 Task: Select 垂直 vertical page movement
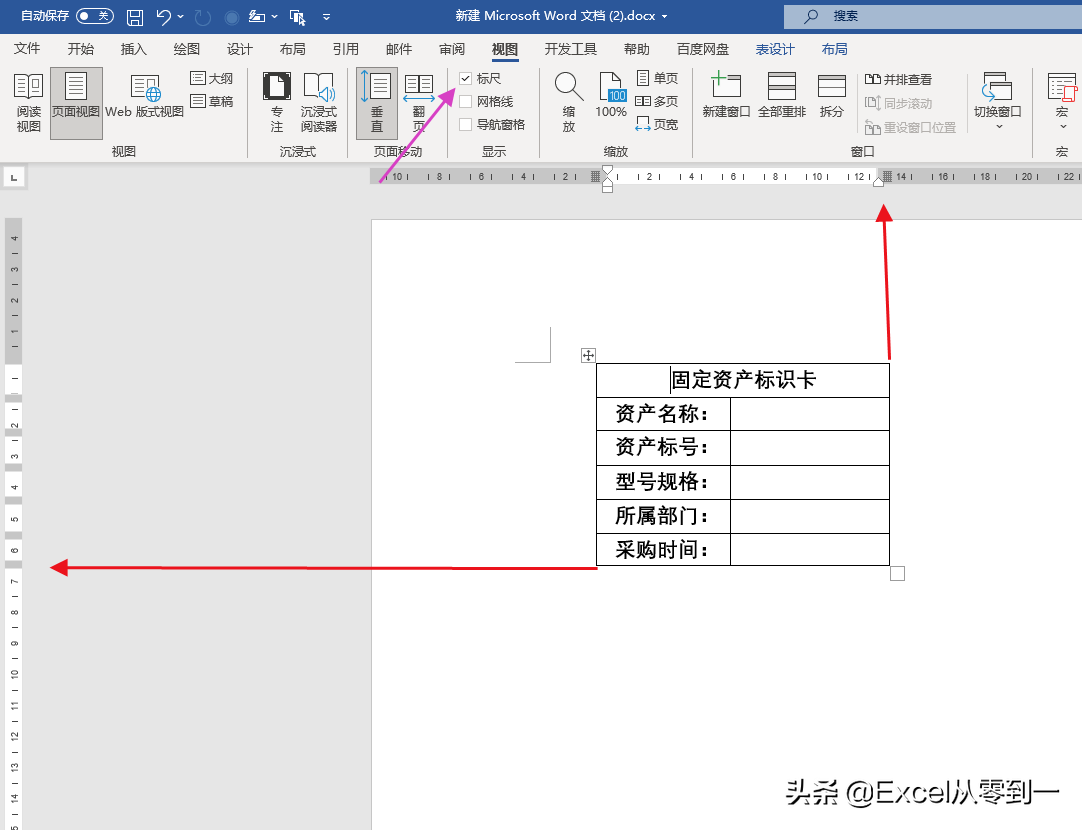pos(377,103)
